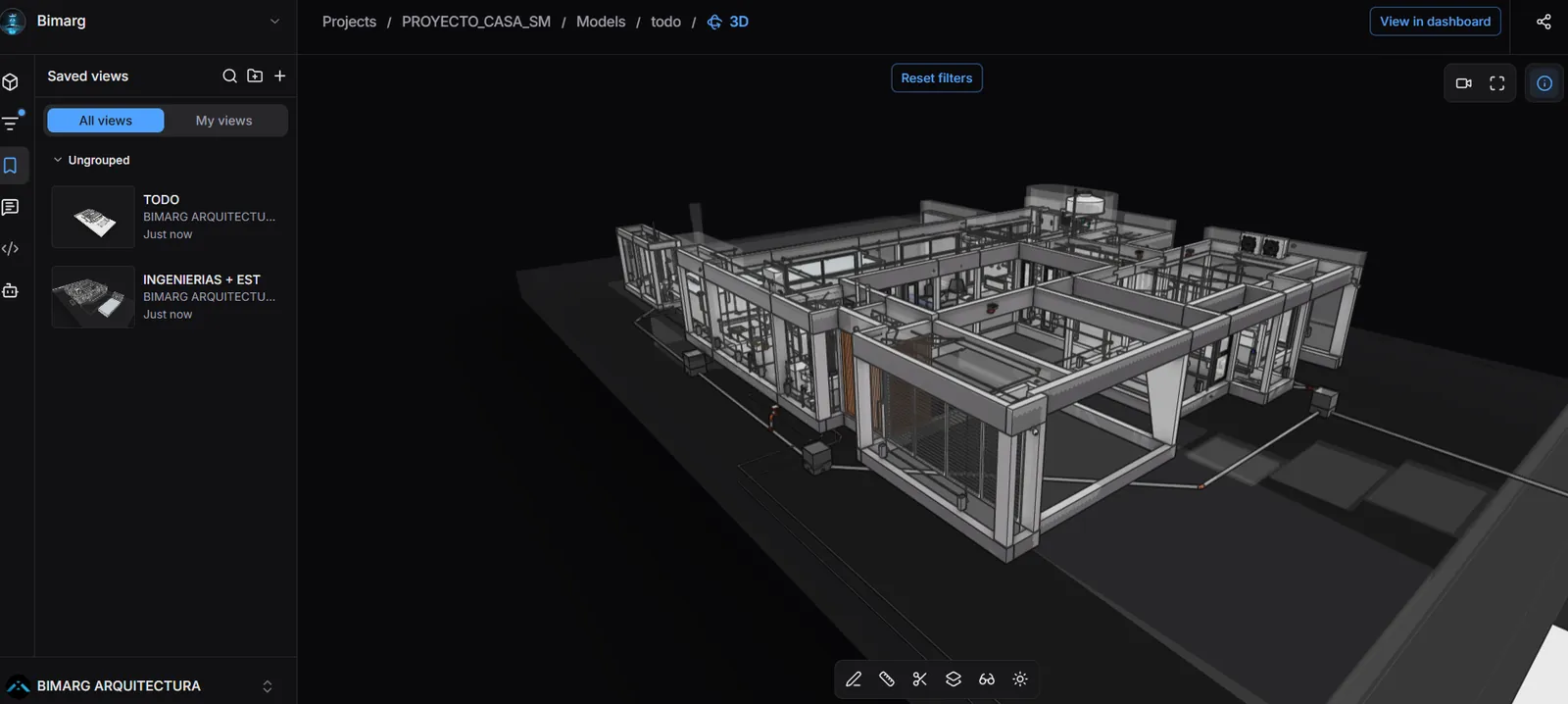Click the View in dashboard button
Viewport: 1568px width, 704px height.
tap(1435, 22)
